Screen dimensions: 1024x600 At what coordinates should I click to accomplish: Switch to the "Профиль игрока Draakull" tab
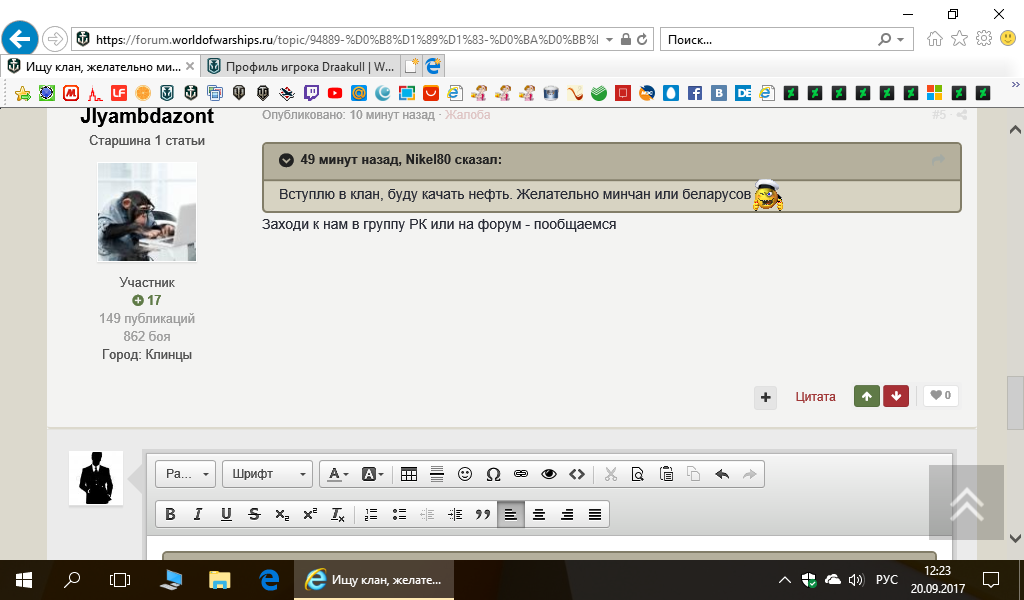click(x=301, y=67)
